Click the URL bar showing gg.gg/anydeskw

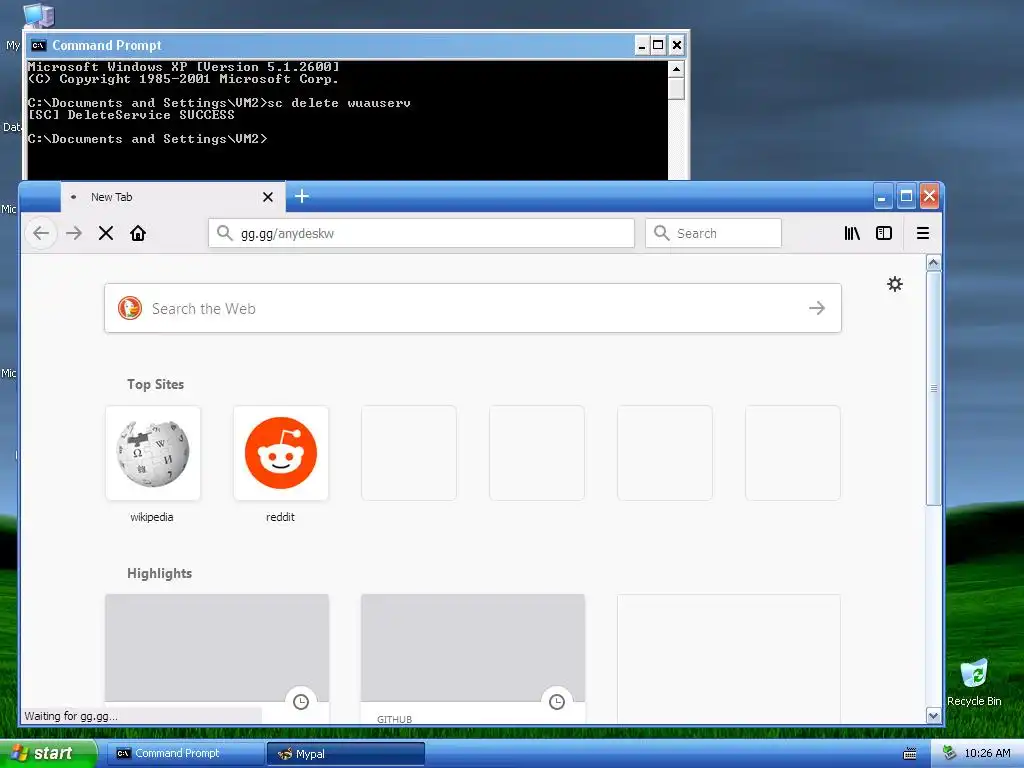click(x=421, y=233)
